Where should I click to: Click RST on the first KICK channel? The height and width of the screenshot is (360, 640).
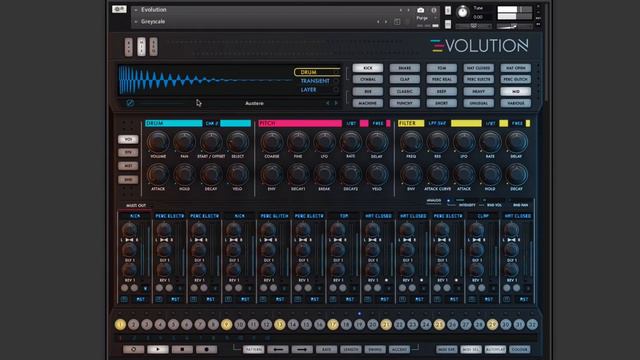[x=140, y=299]
